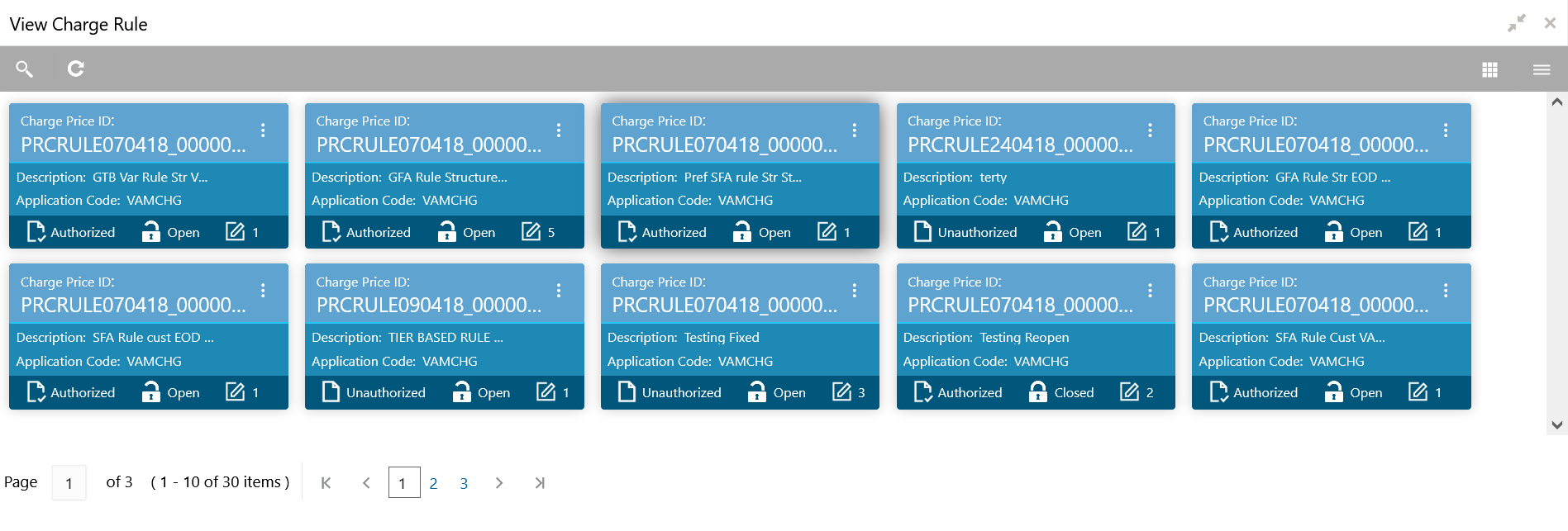Screen dimensions: 1568x531
Task: Click Open lock icon on GTB Var Rule card
Action: (x=150, y=232)
